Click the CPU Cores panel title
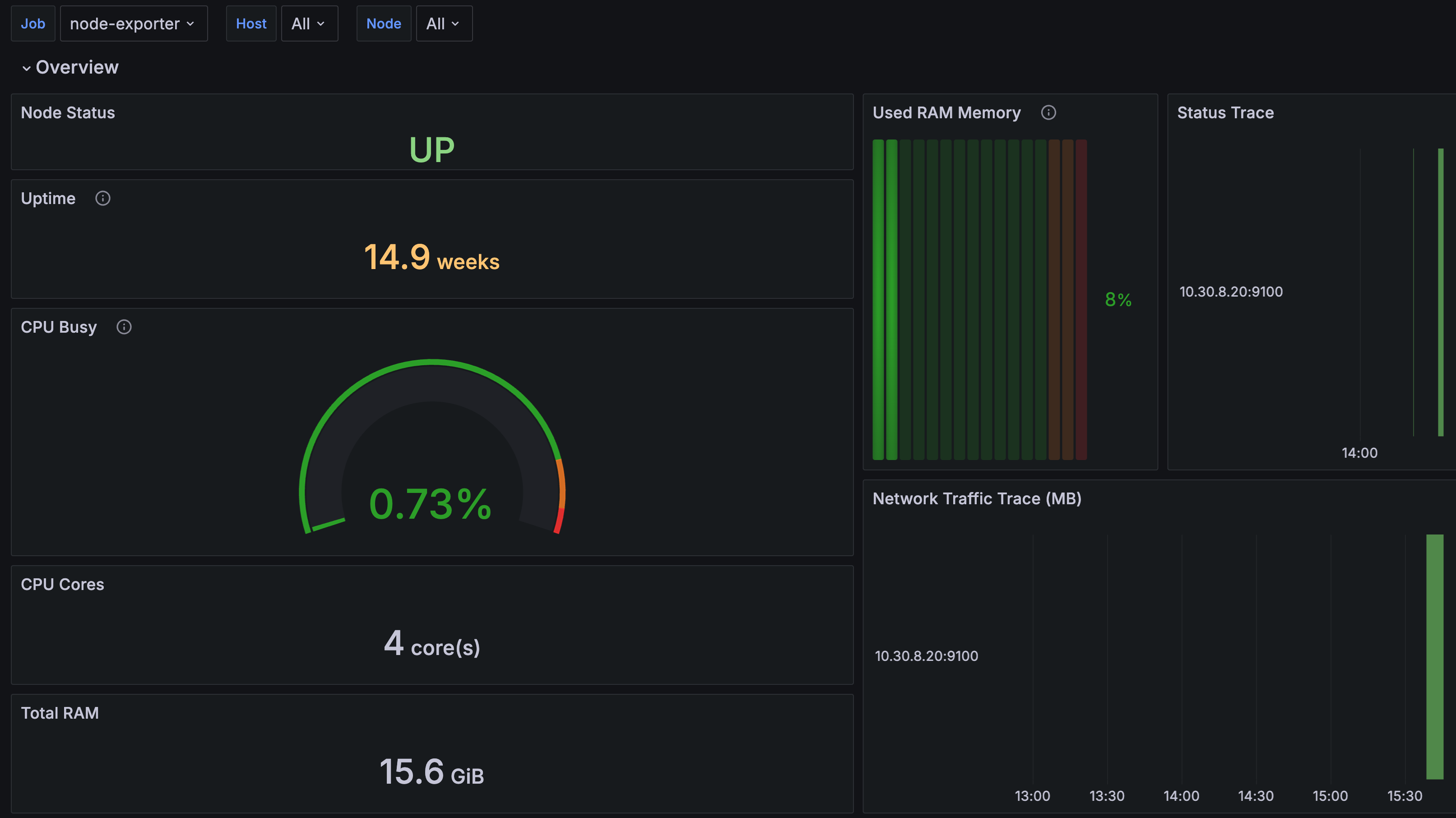1456x818 pixels. coord(62,584)
